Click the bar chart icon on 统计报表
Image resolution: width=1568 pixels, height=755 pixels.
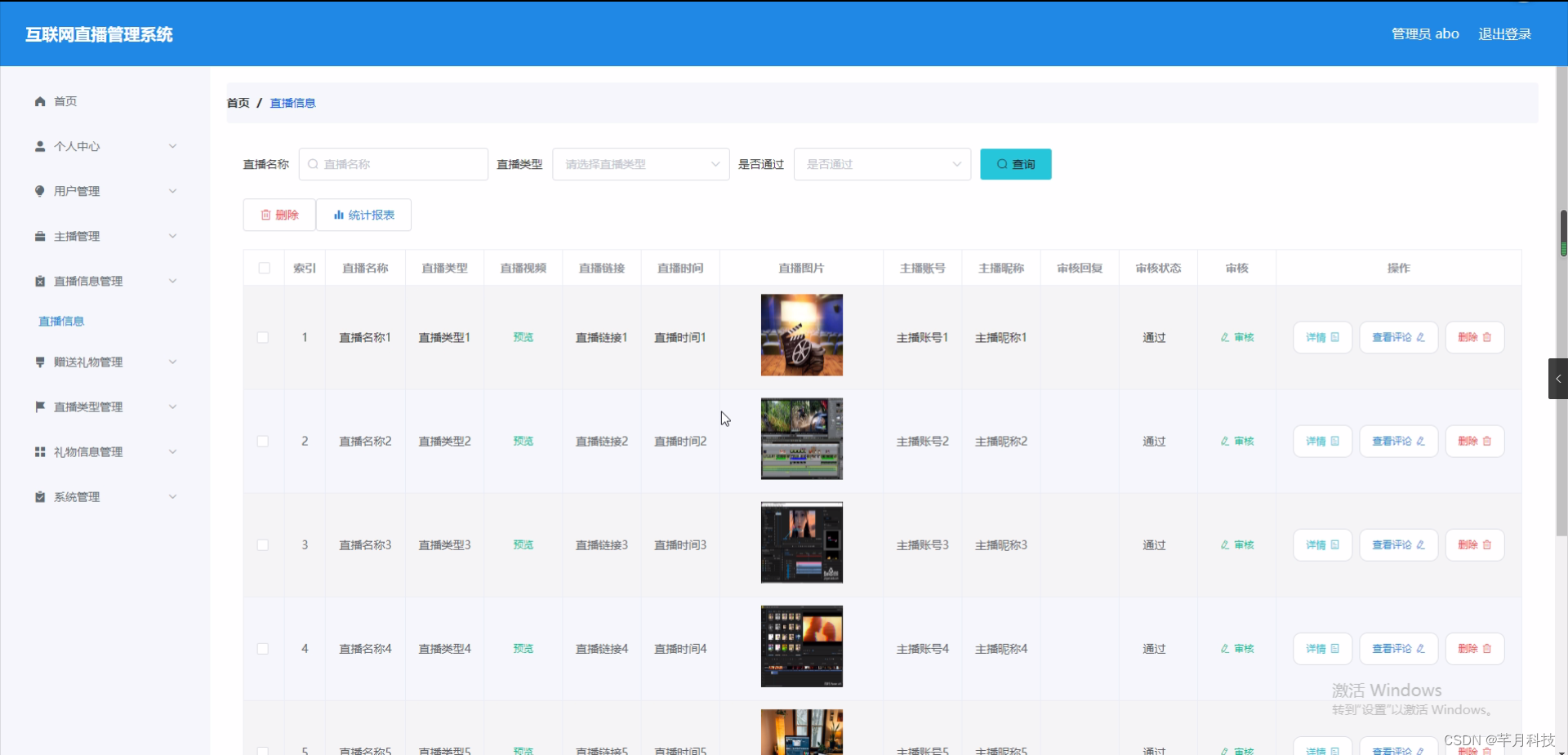coord(339,215)
